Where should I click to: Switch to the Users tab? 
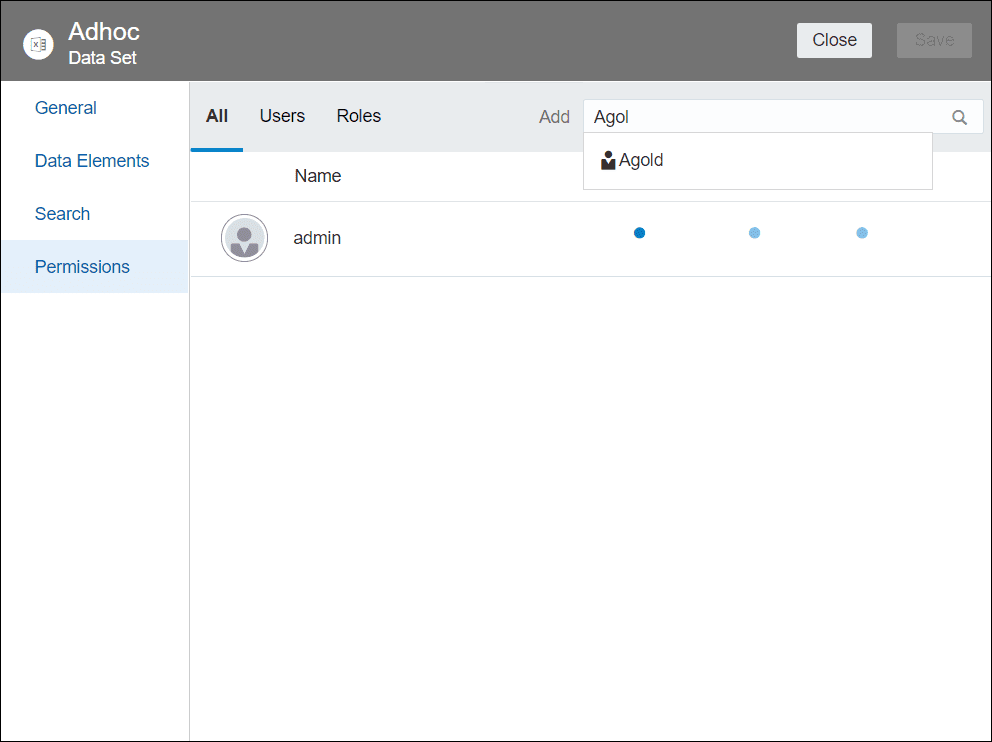point(282,116)
